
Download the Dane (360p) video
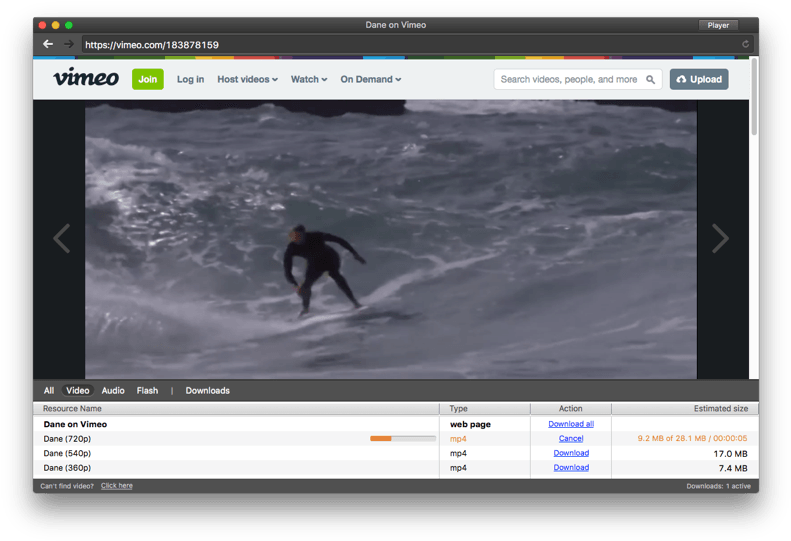pos(571,468)
